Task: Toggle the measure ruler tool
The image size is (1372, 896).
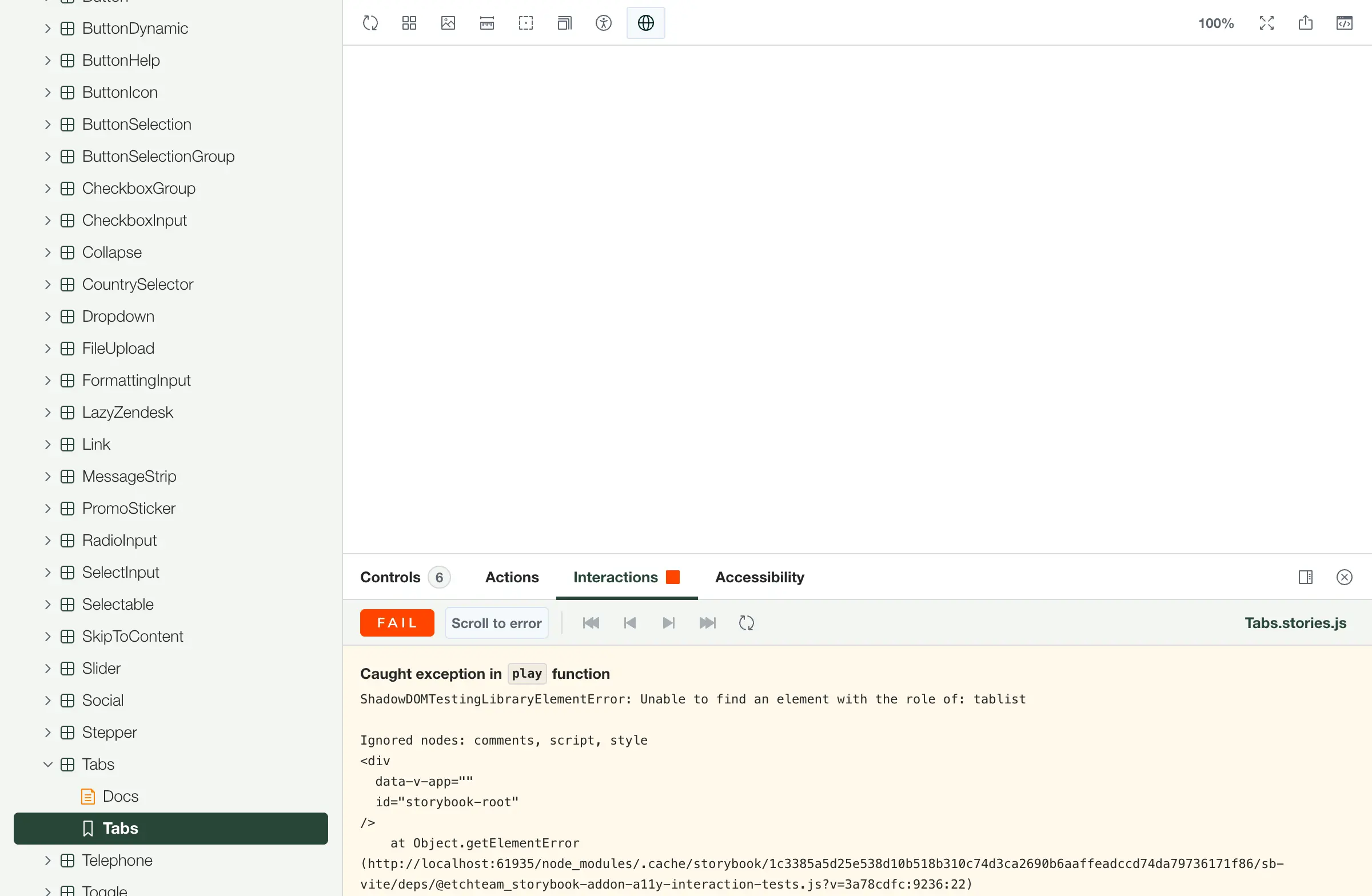Action: pyautogui.click(x=487, y=23)
